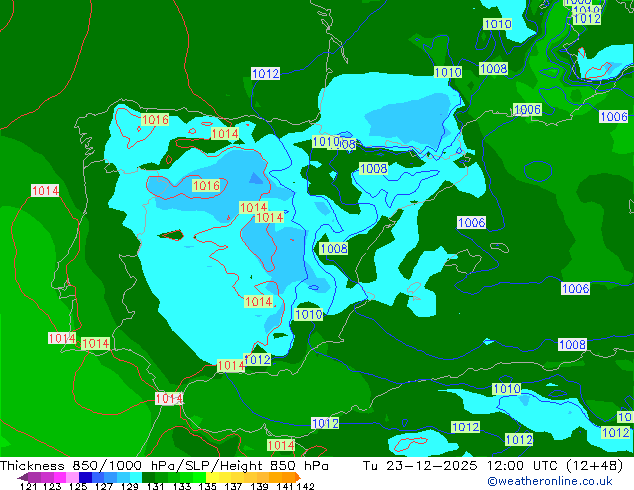Click the legend value 127
634x490 pixels.
(x=104, y=486)
